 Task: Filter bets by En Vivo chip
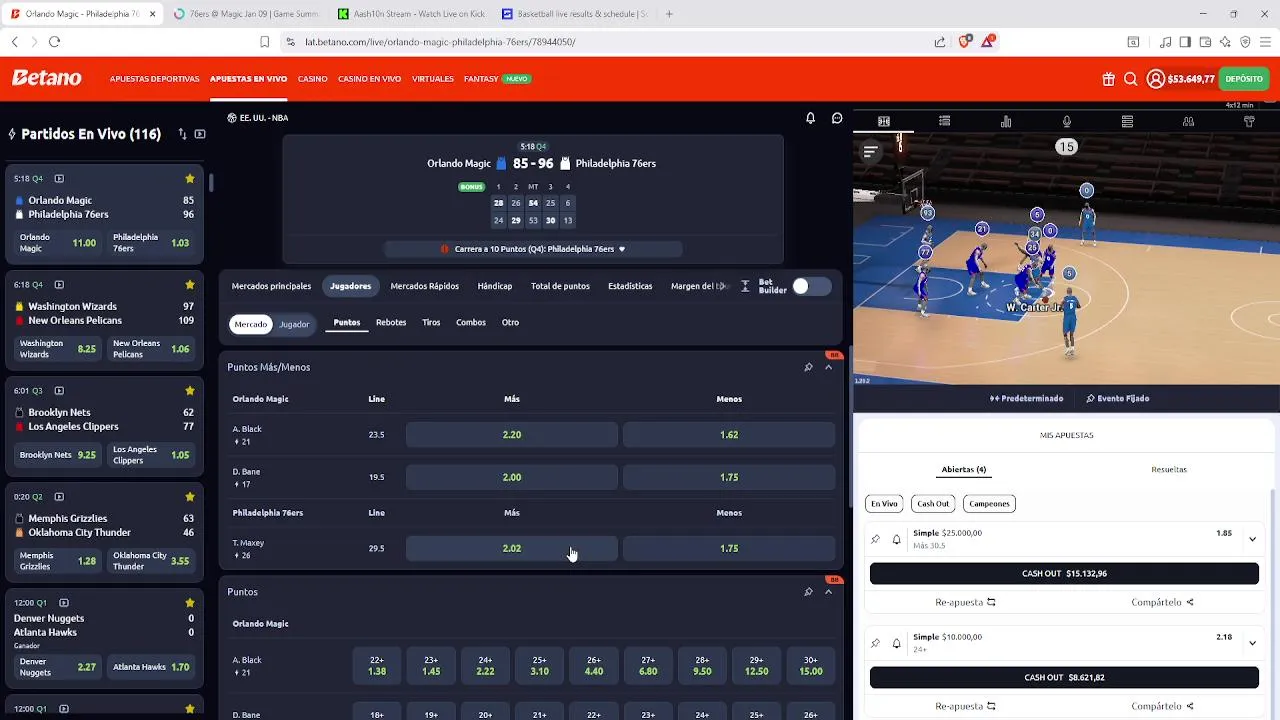pyautogui.click(x=884, y=504)
